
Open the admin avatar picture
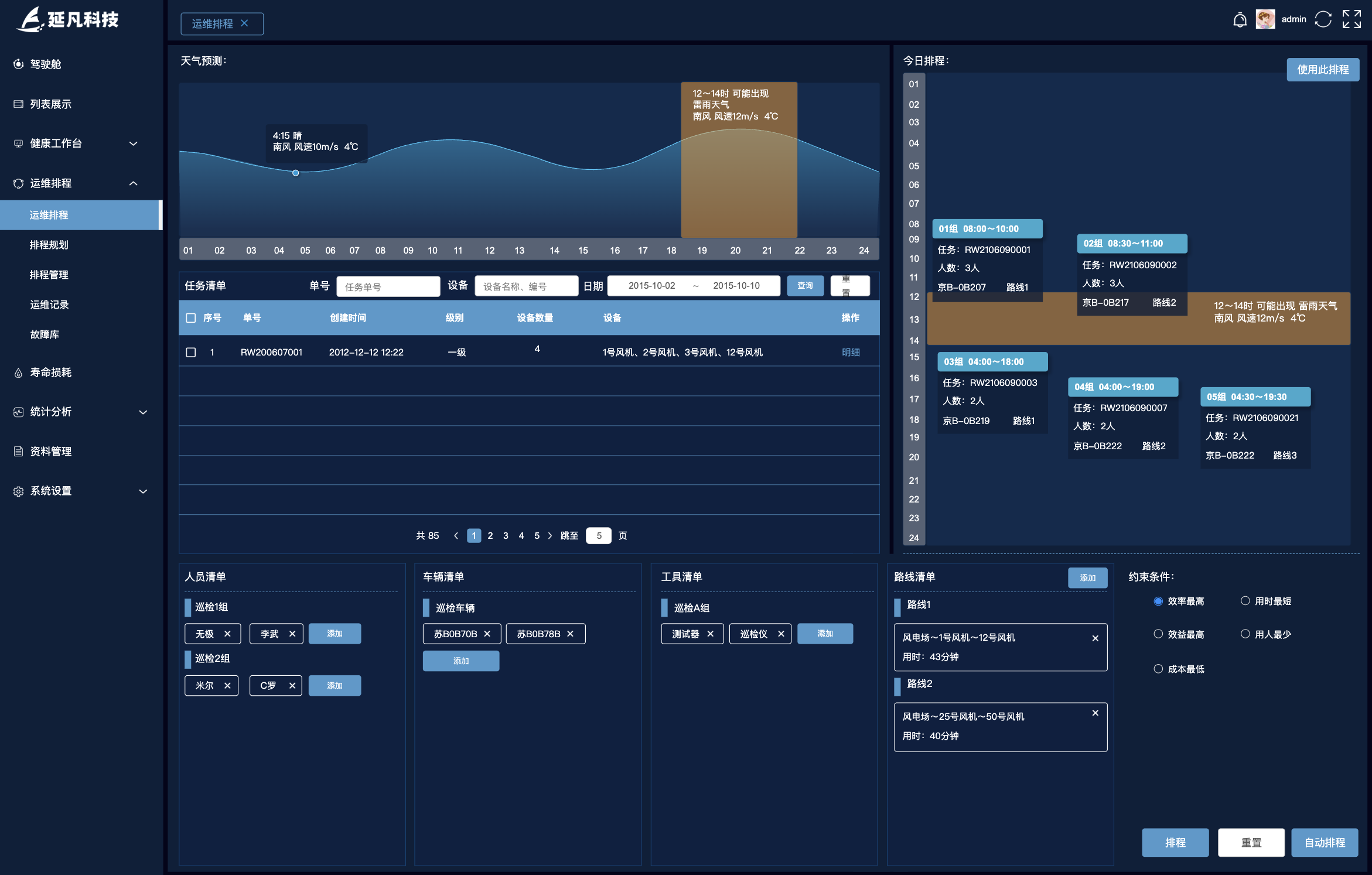tap(1265, 20)
